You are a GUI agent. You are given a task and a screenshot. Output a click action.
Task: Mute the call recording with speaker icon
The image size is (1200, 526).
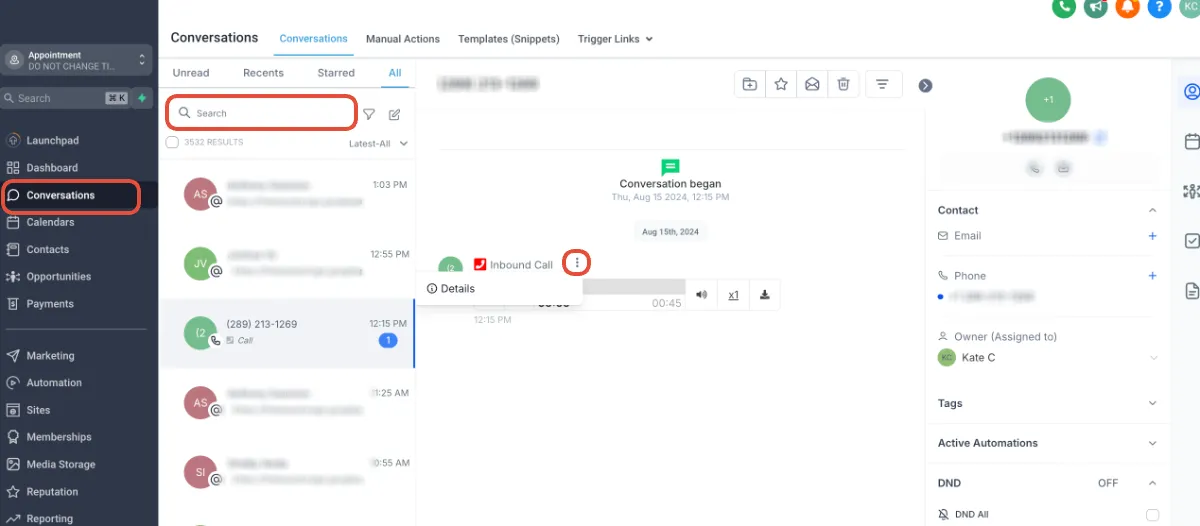pos(702,295)
